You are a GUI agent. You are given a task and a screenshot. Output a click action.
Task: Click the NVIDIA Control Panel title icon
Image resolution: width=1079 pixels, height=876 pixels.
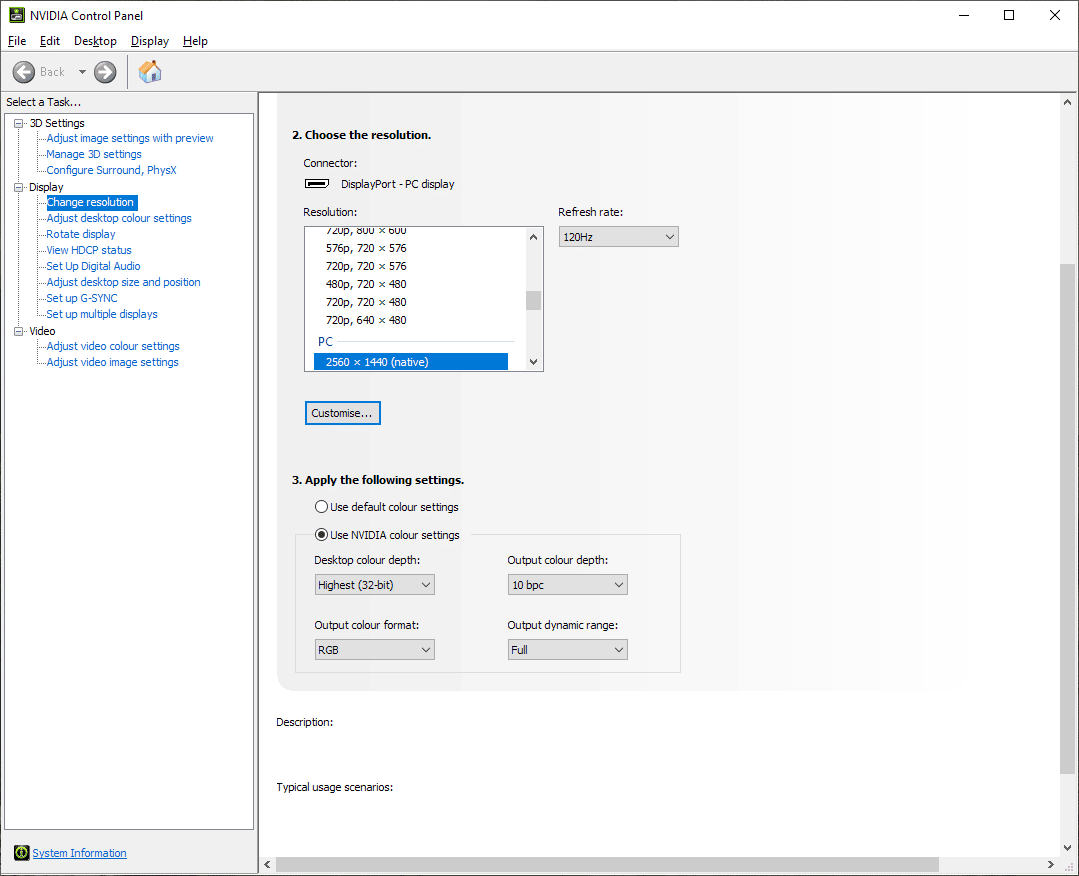[x=17, y=15]
